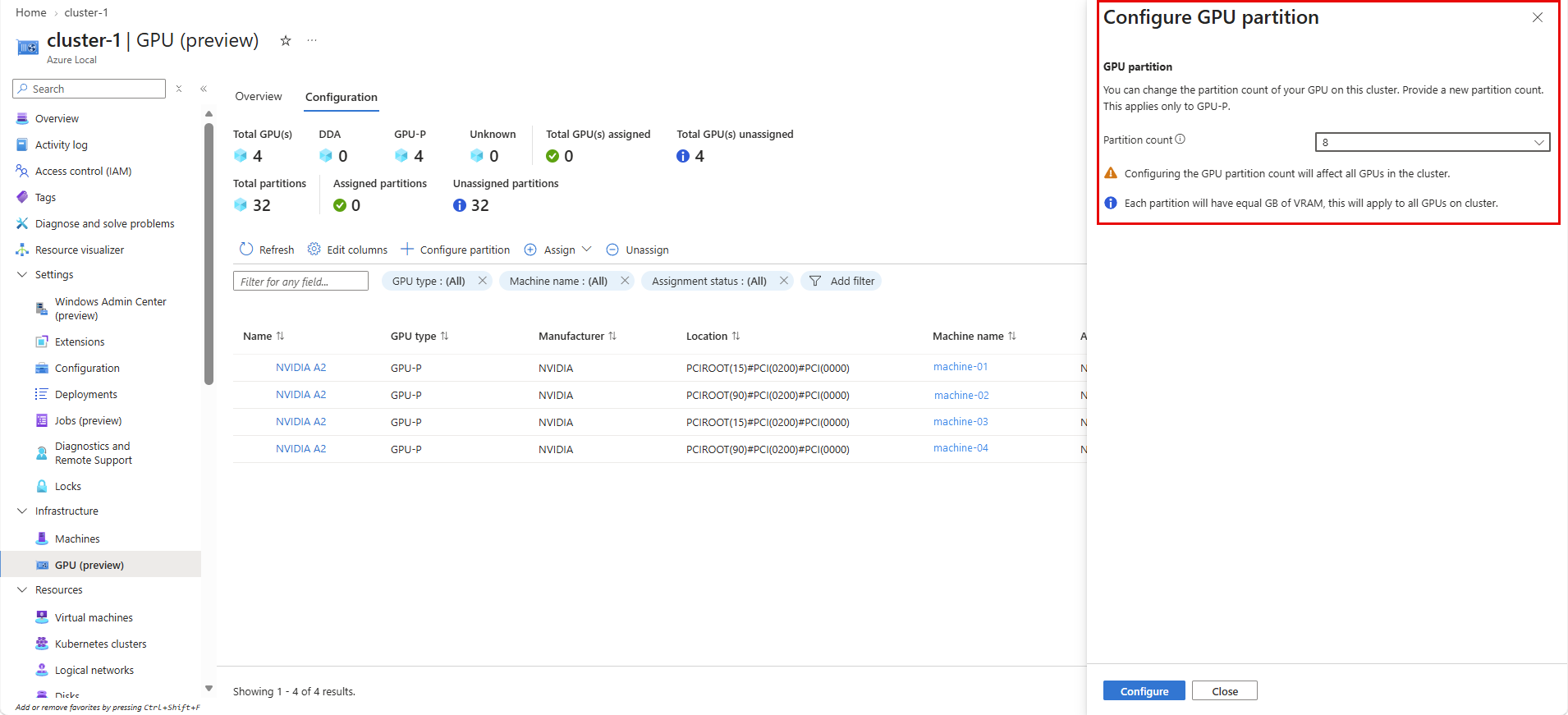
Task: Open Locks in the sidebar
Action: pyautogui.click(x=68, y=486)
